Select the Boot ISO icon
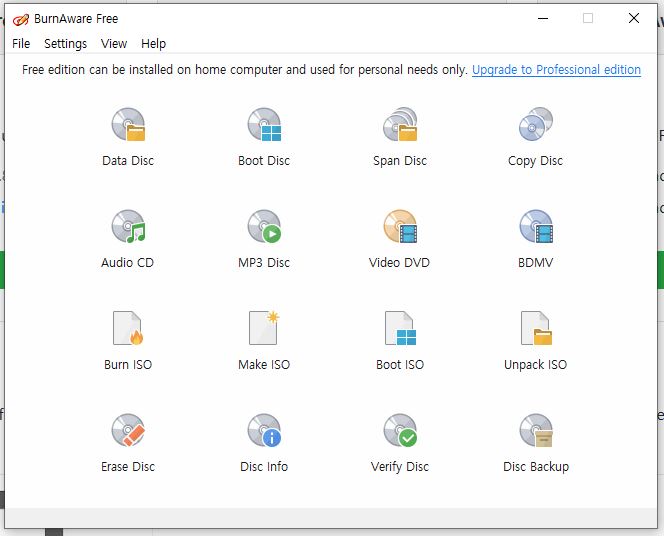 coord(400,328)
